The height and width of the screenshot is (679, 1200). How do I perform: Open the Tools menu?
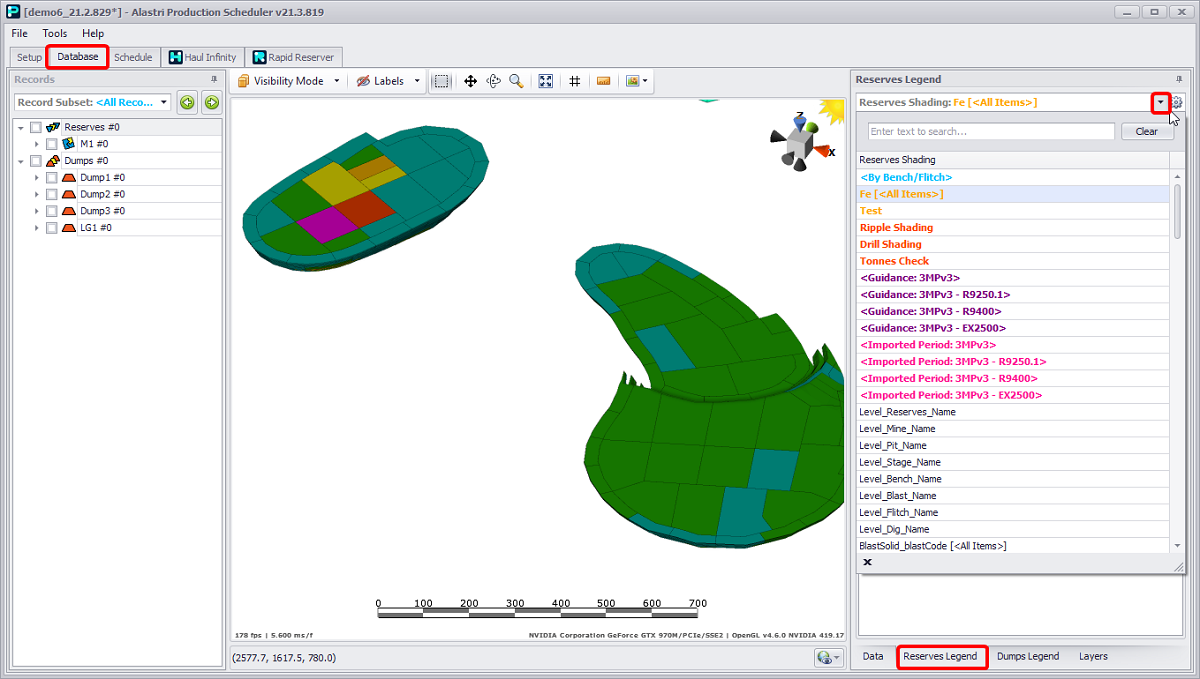tap(55, 33)
